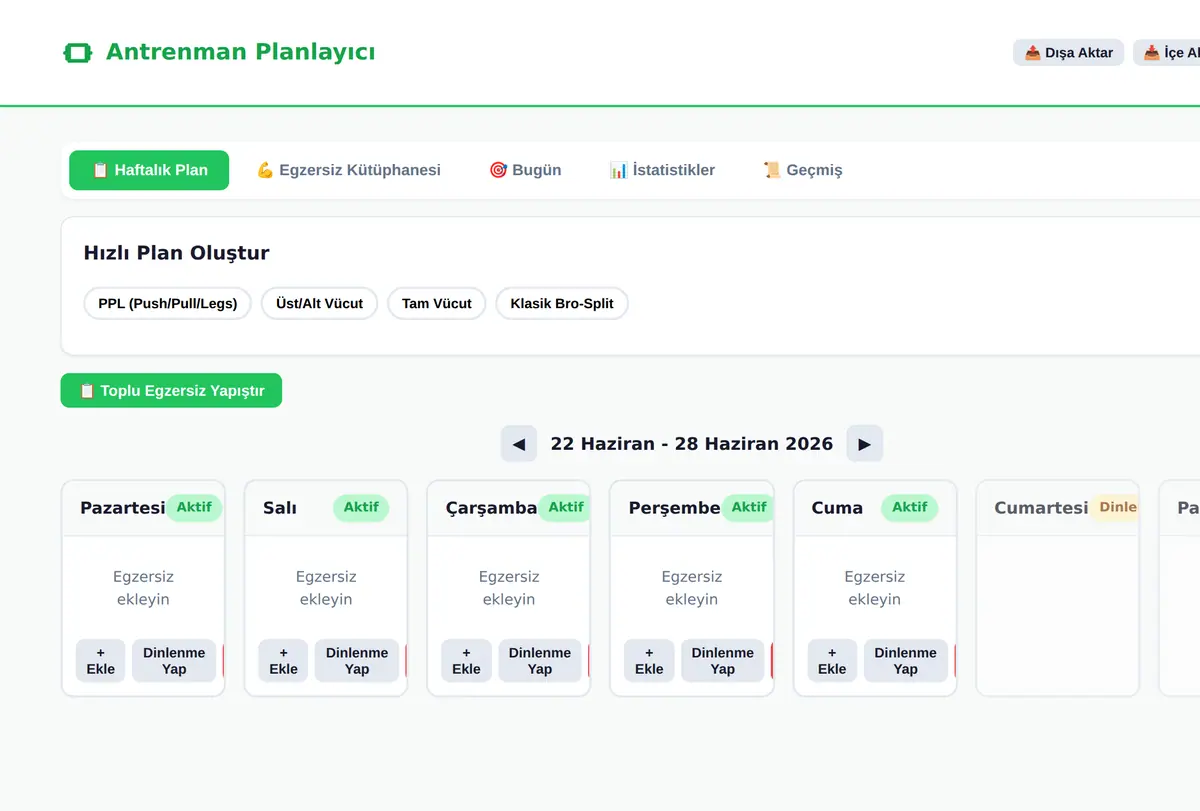Screen dimensions: 1200x811
Task: Toggle Cumartesi Dinlenme status badge
Action: (1115, 507)
